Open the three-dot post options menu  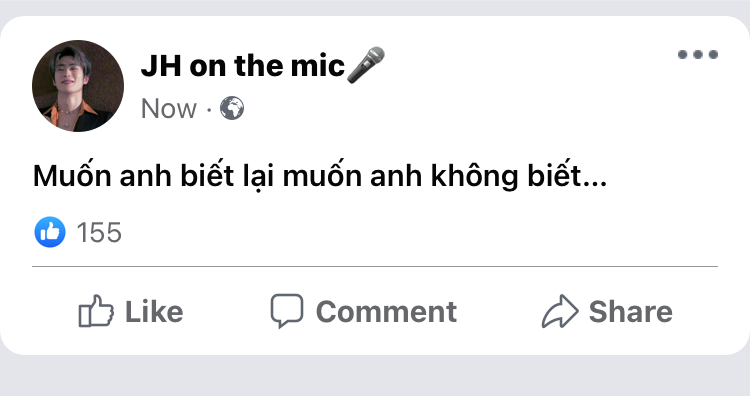point(698,55)
